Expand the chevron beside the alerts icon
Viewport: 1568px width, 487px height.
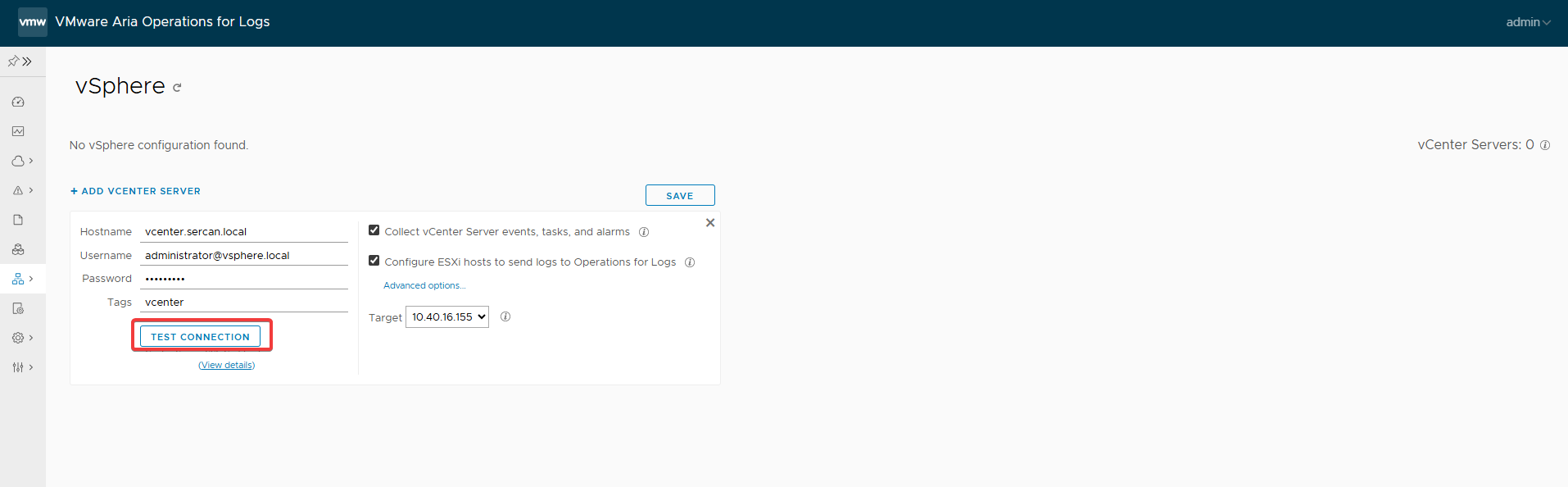(x=31, y=190)
